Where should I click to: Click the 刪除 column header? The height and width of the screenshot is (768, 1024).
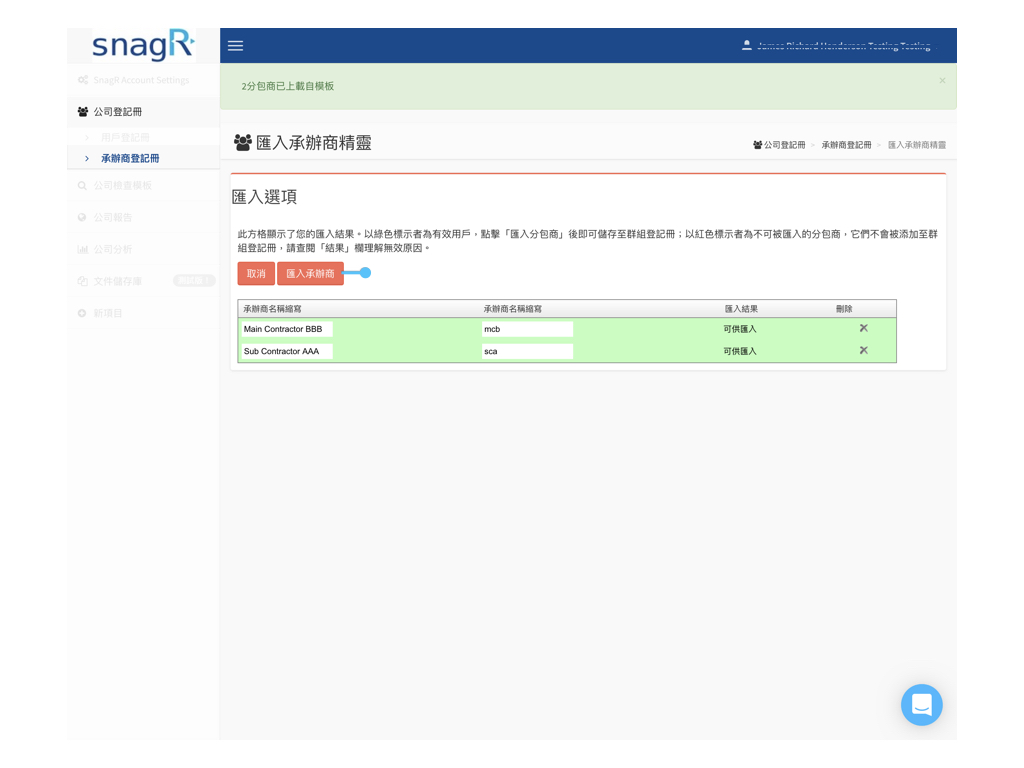tap(844, 309)
